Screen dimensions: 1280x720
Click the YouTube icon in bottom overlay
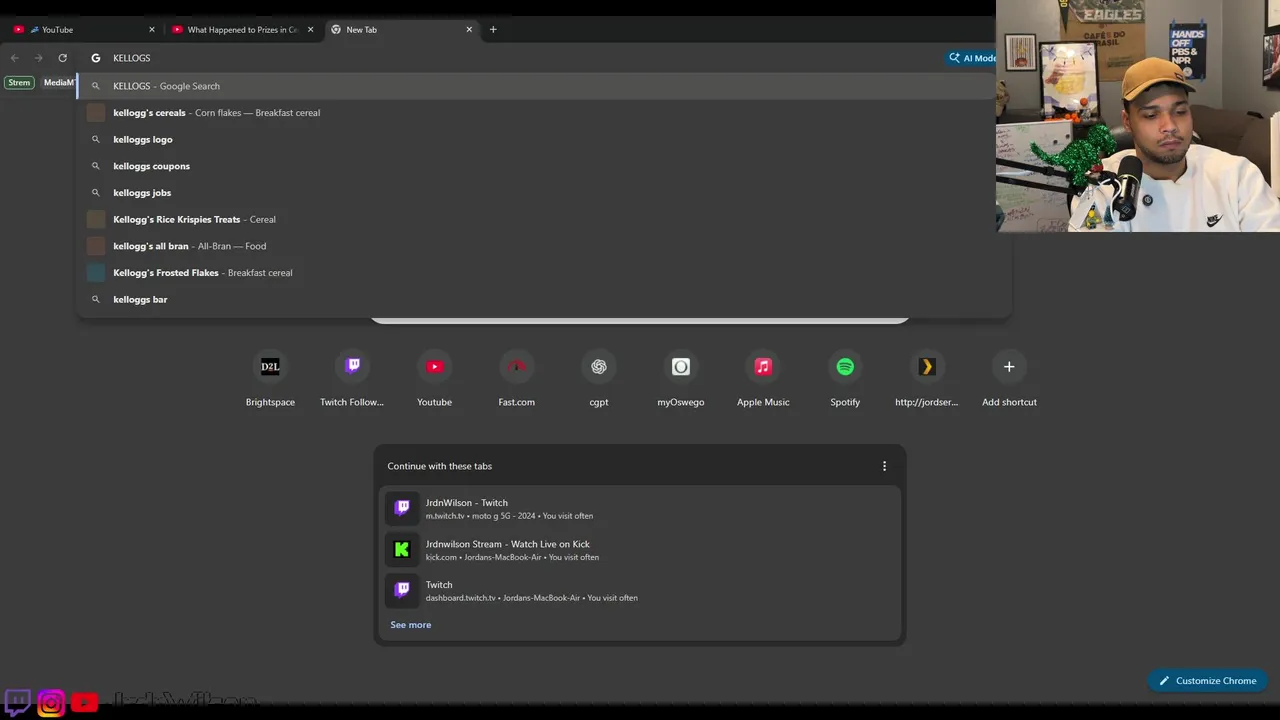(85, 703)
